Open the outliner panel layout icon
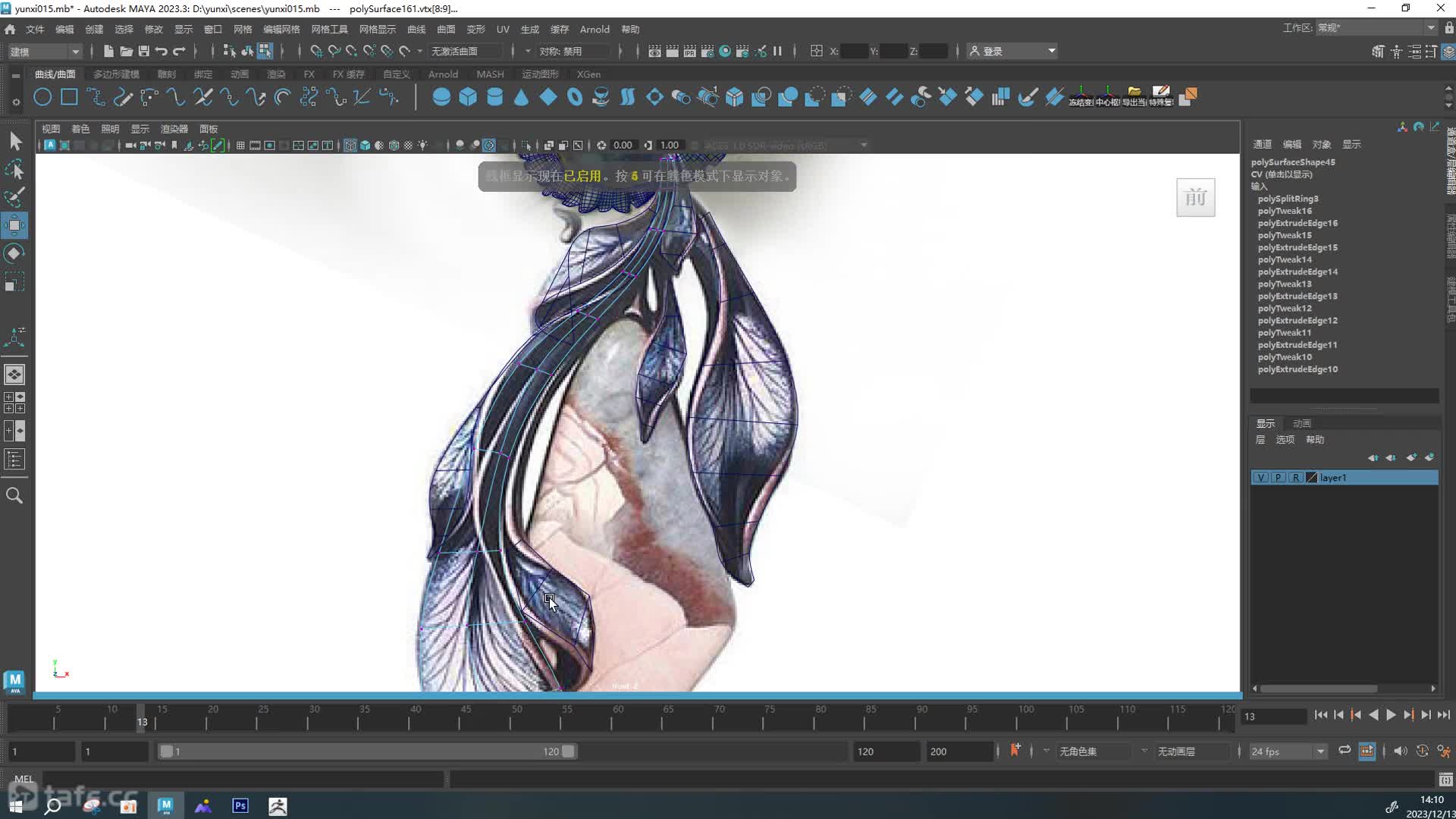Viewport: 1456px width, 819px height. [x=14, y=459]
